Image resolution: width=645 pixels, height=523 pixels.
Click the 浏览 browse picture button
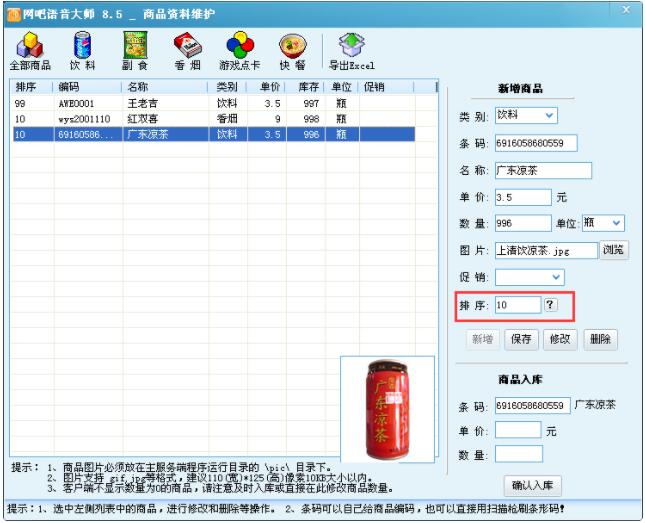click(614, 250)
